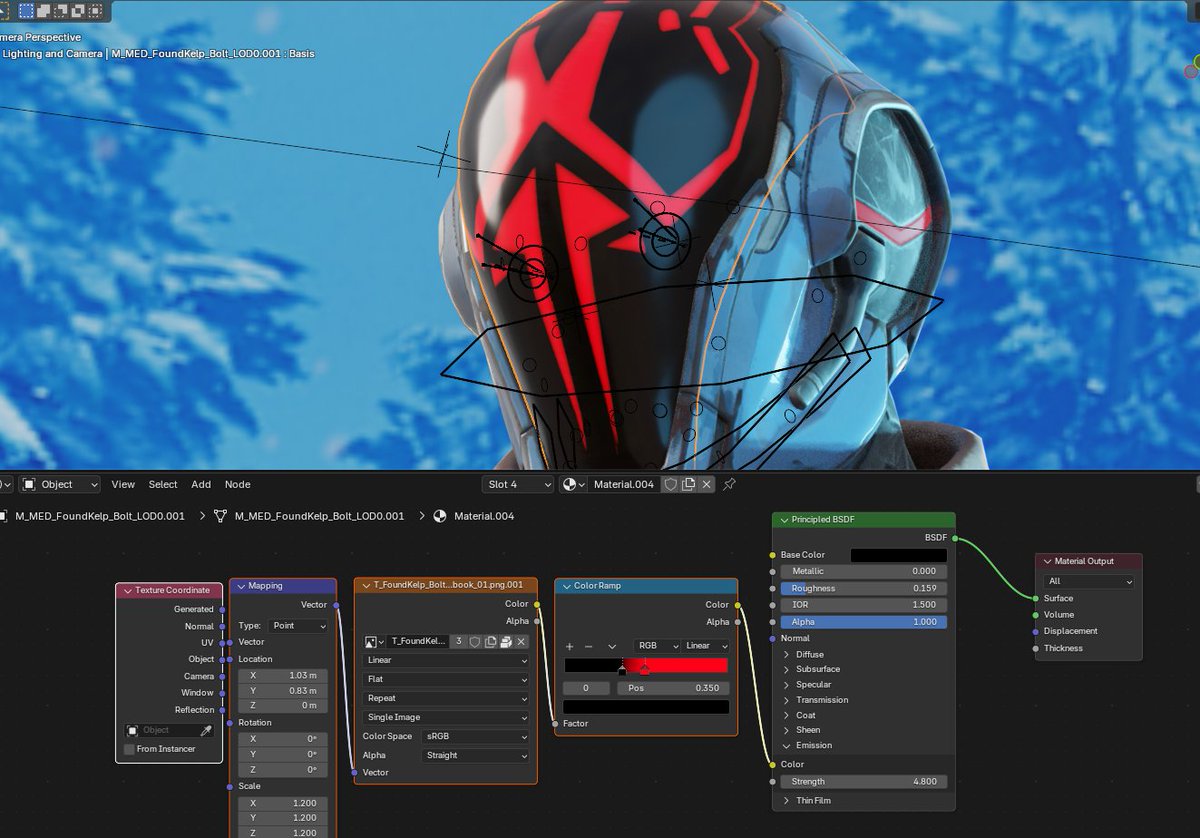Screen dimensions: 1200x838
Task: Adjust the Roughness 0.159 slider
Action: [x=864, y=588]
